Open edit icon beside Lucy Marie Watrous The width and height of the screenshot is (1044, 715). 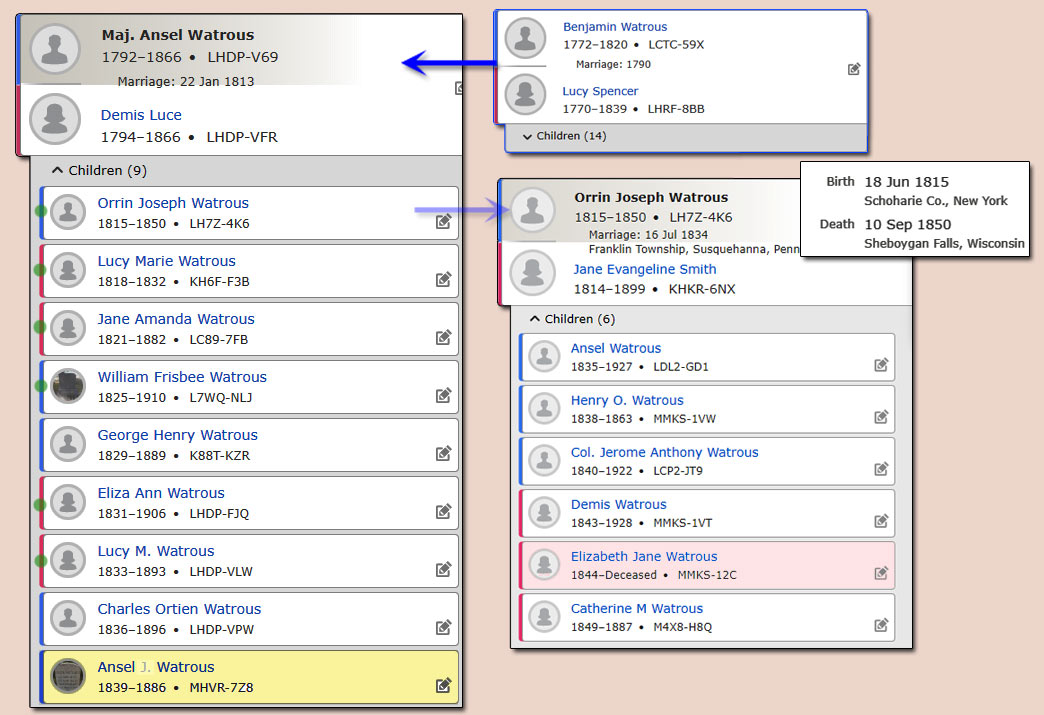pos(443,280)
